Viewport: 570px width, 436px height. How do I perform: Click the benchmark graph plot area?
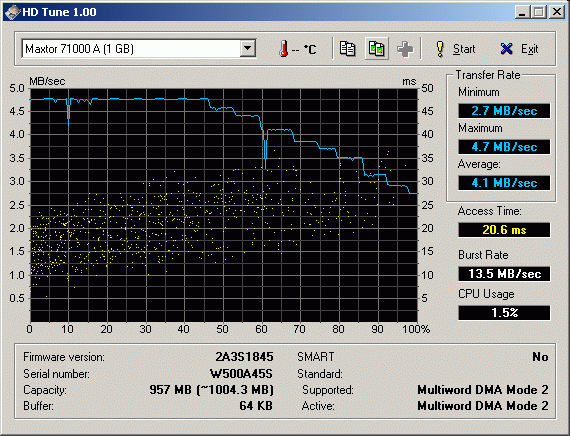[x=224, y=205]
